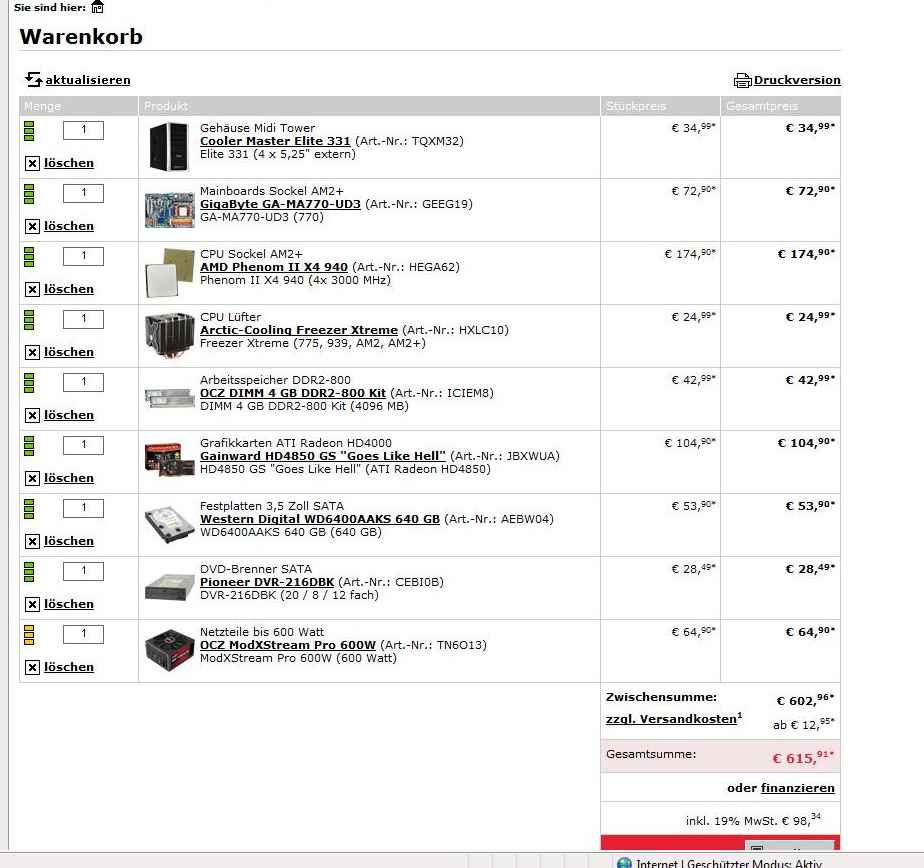Click the zzgl. Versandkosten link
The width and height of the screenshot is (924, 868).
pos(674,719)
